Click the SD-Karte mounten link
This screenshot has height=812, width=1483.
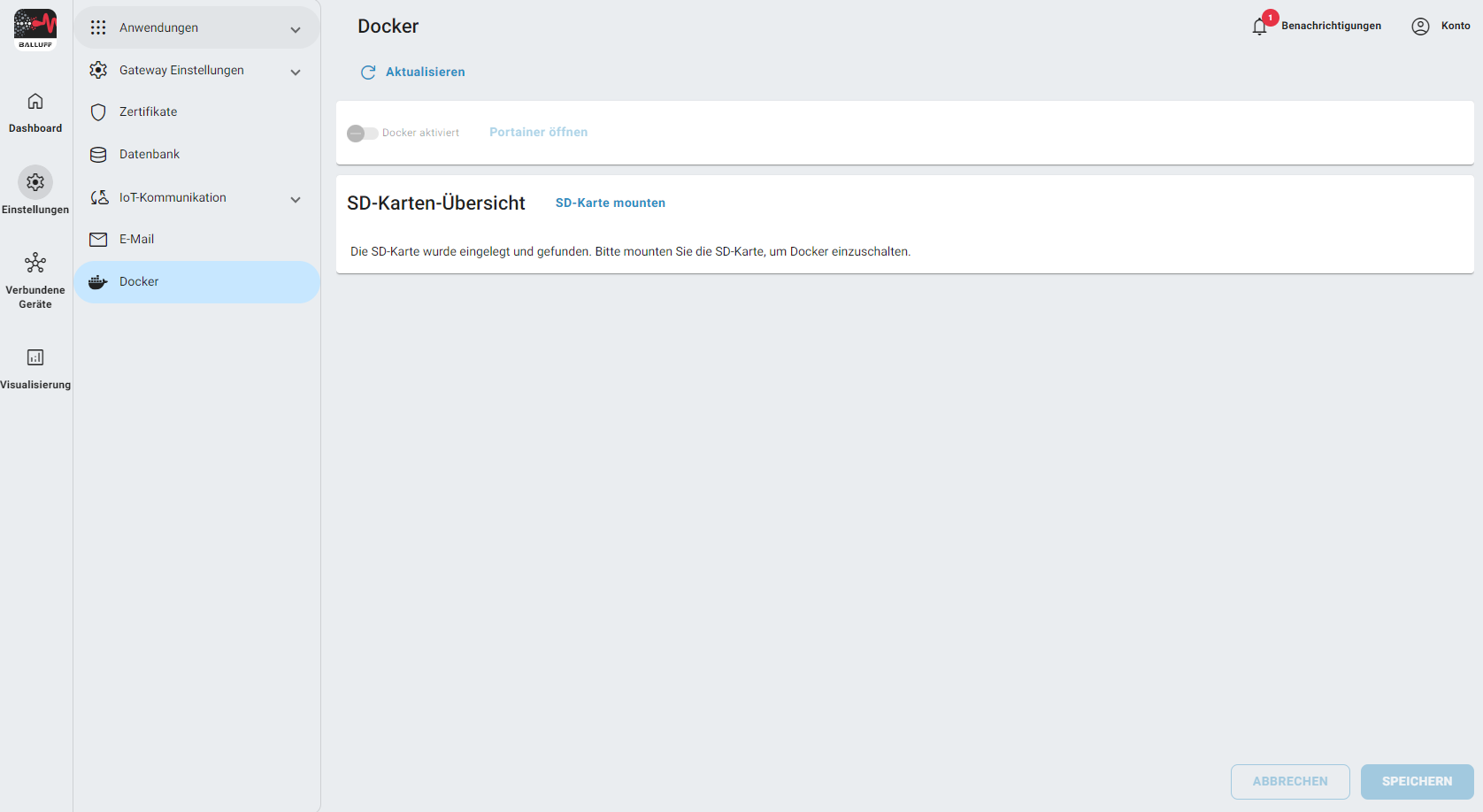pyautogui.click(x=610, y=203)
